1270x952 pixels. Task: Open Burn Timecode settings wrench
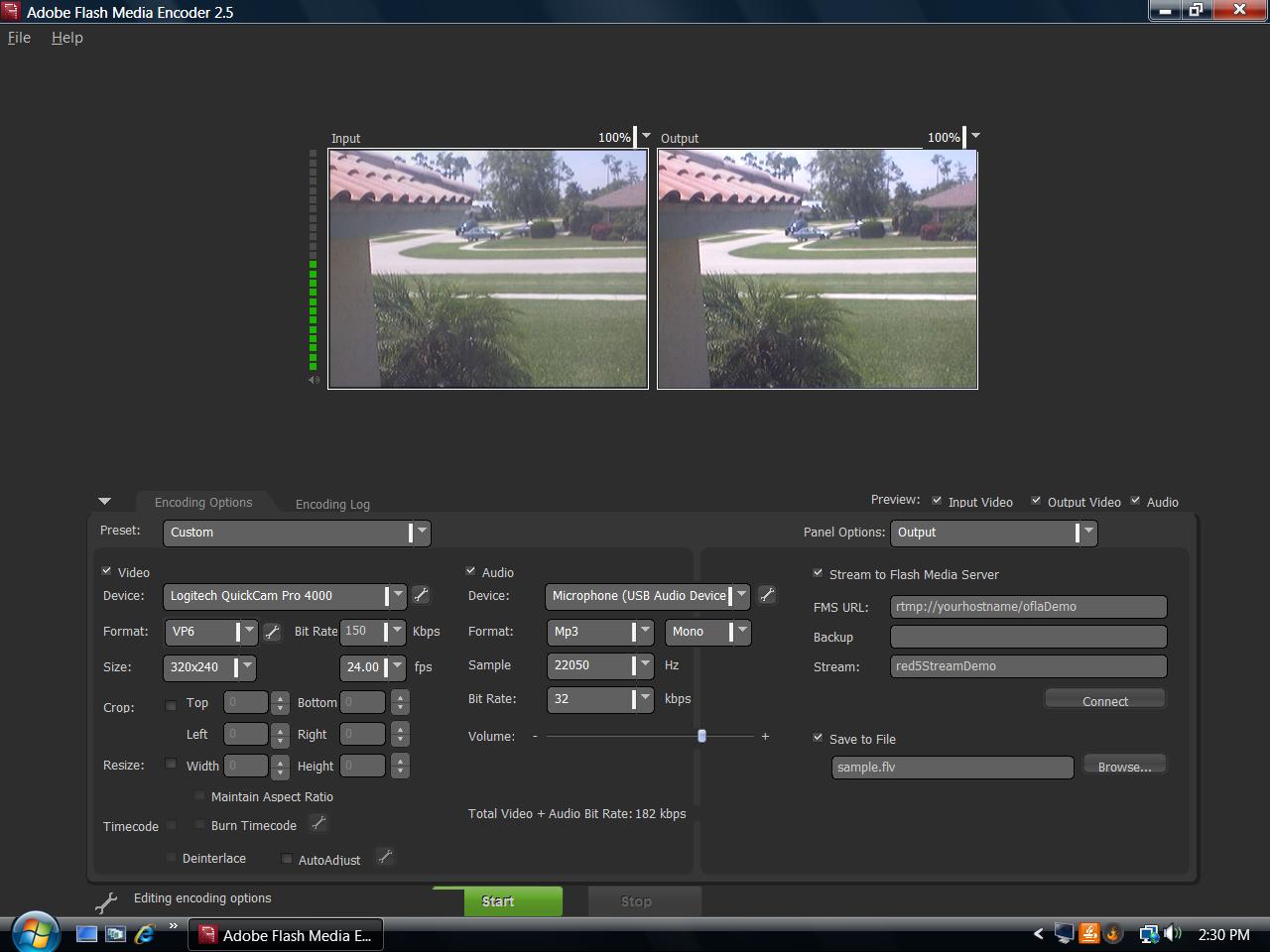pos(318,823)
